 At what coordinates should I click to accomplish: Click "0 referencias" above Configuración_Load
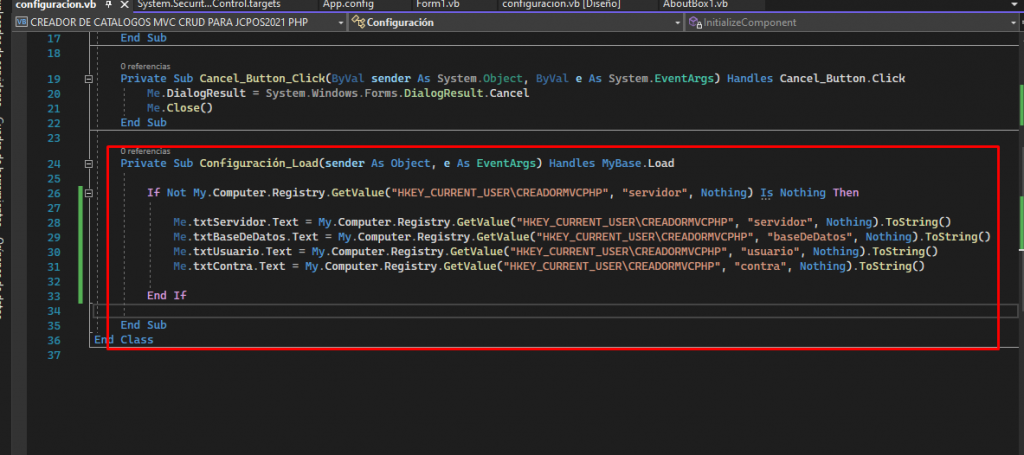pos(142,151)
